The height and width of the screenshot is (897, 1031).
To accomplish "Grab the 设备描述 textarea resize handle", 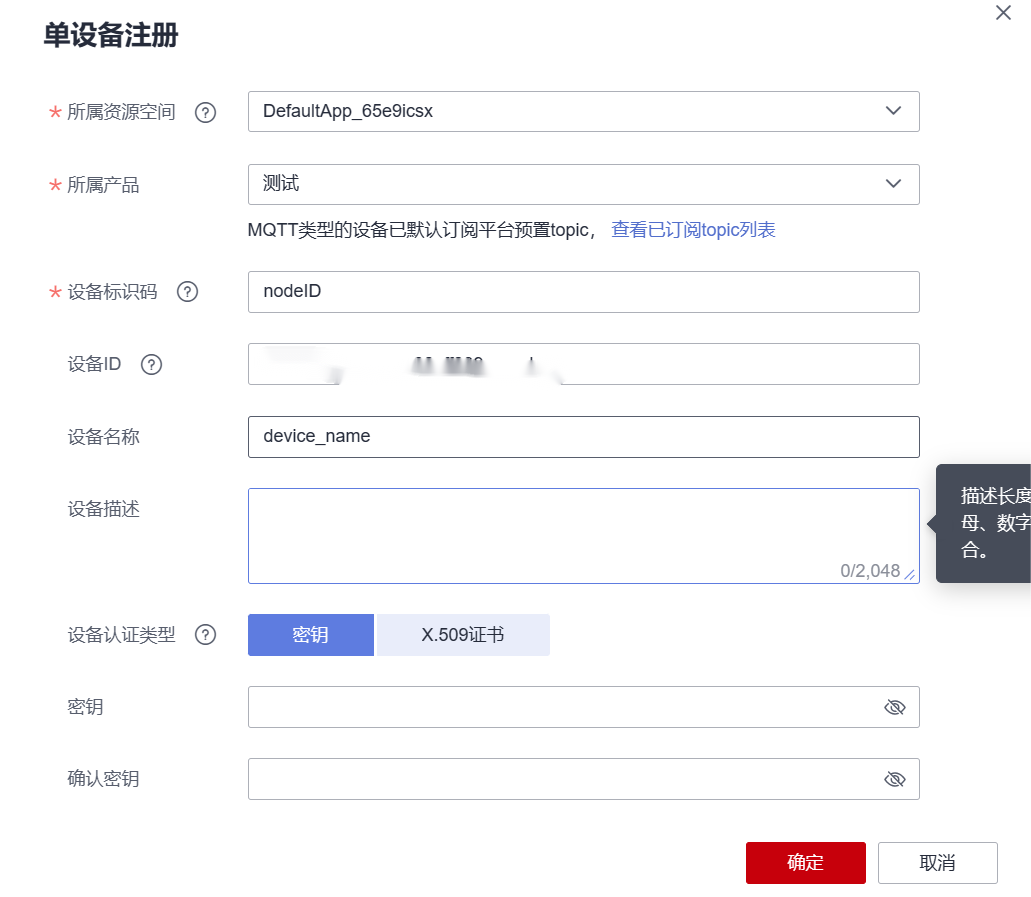I will click(909, 574).
